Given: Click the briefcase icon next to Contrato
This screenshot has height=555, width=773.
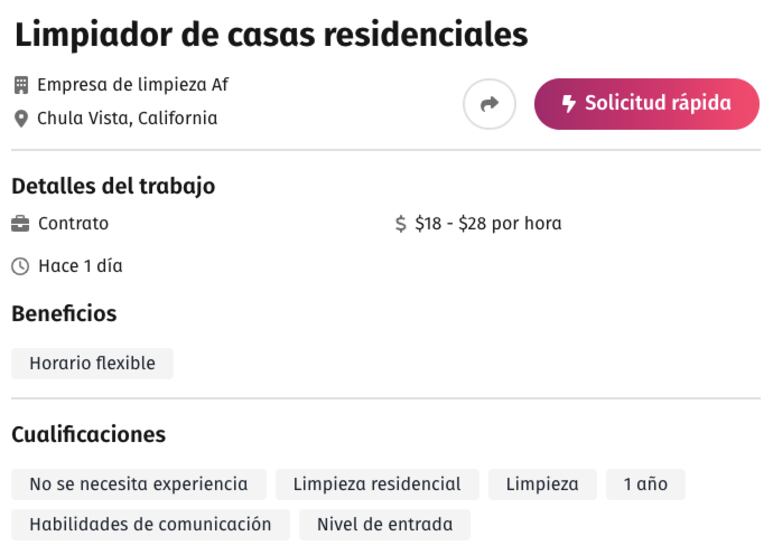Looking at the screenshot, I should click(x=20, y=224).
